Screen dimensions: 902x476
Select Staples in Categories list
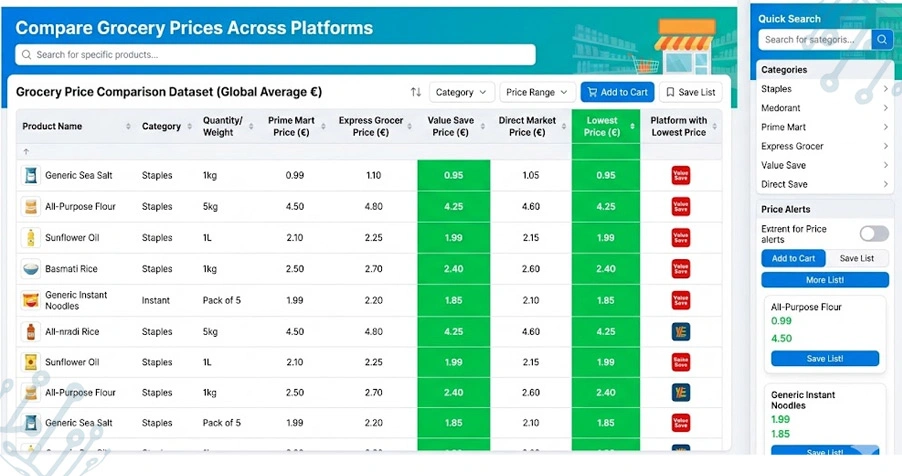(776, 89)
